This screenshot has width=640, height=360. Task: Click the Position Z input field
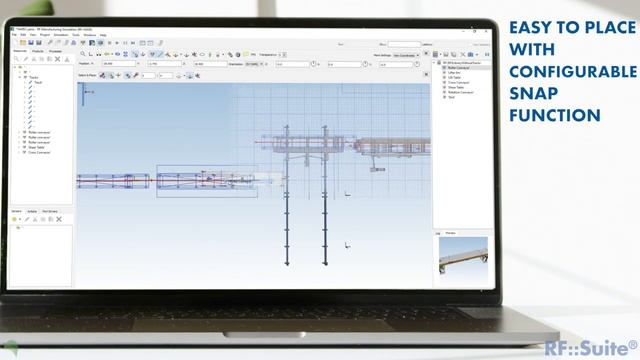tap(210, 64)
